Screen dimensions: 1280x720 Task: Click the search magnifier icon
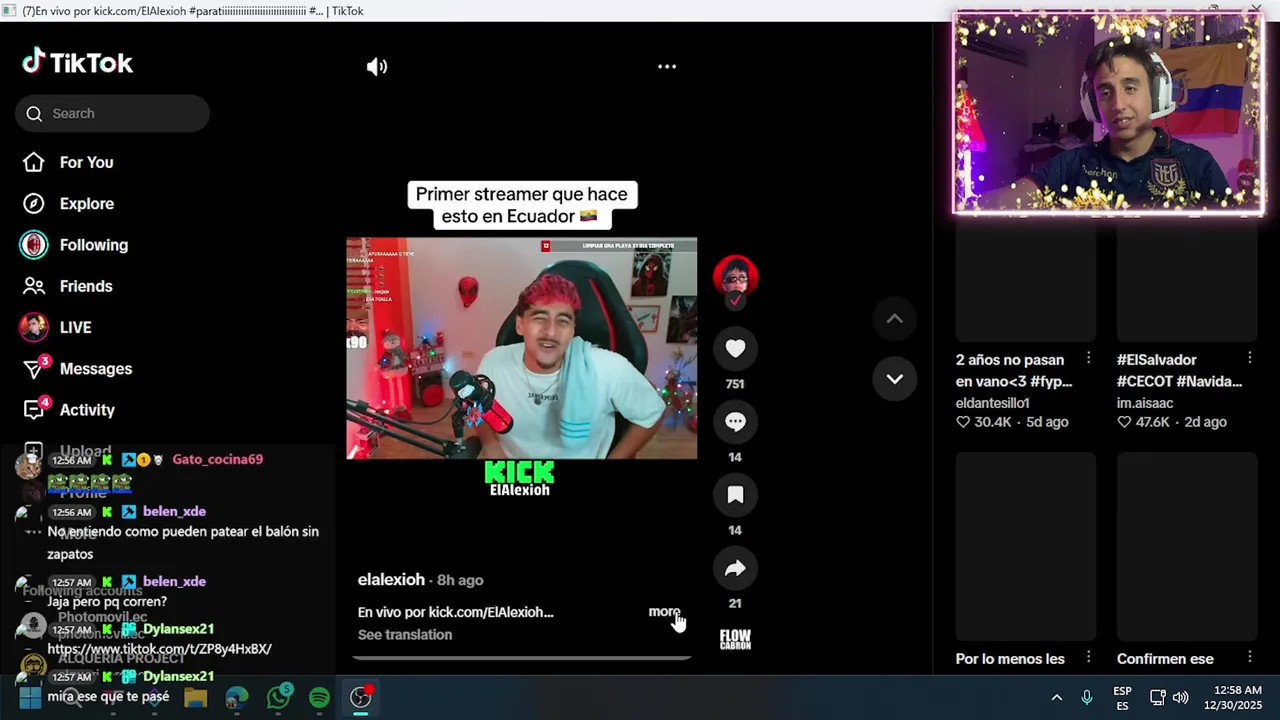coord(34,113)
